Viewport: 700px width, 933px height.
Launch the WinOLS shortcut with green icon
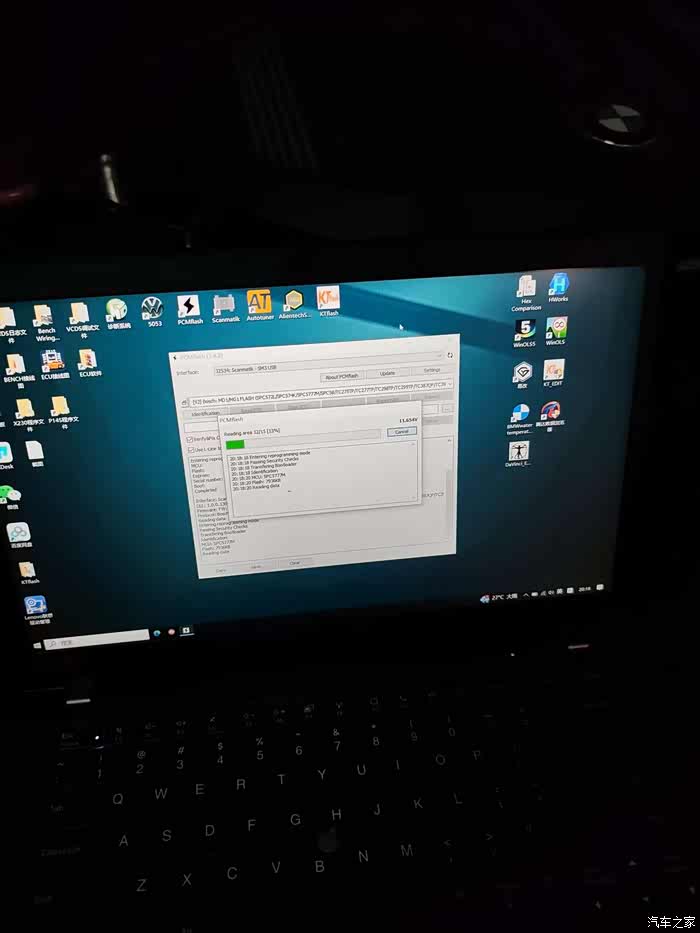556,331
